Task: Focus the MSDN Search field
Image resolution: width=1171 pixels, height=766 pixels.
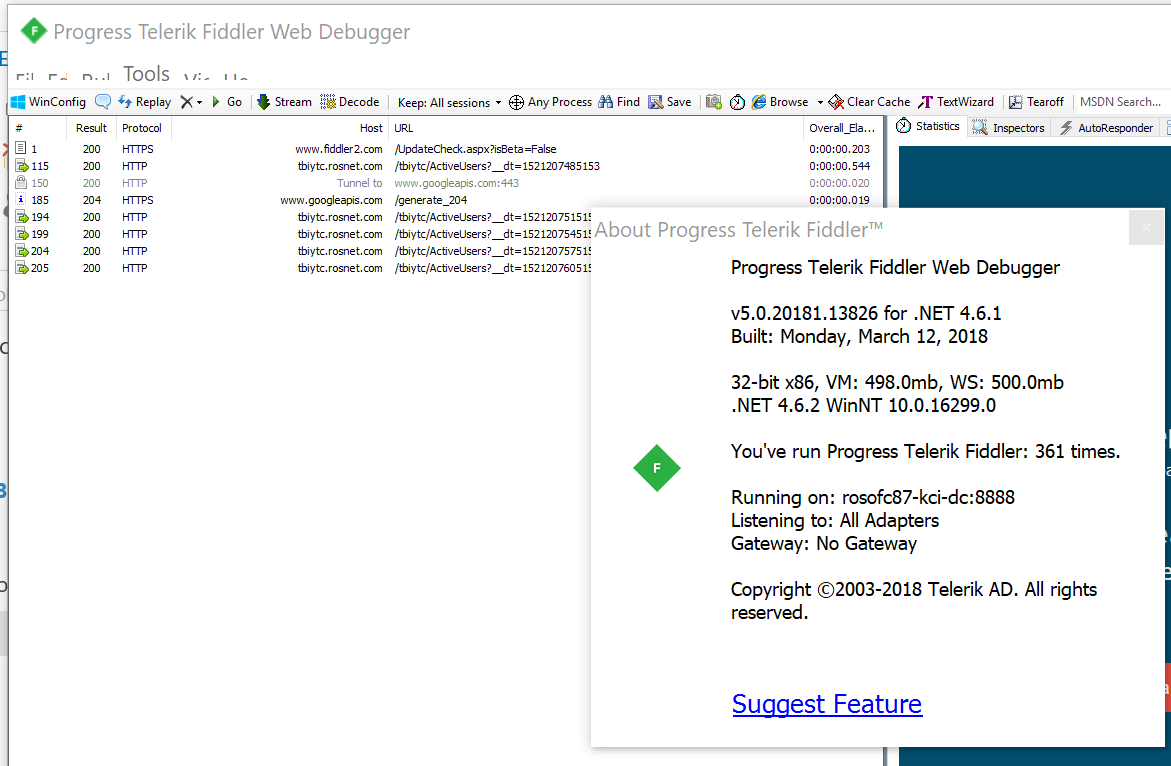Action: [1120, 102]
